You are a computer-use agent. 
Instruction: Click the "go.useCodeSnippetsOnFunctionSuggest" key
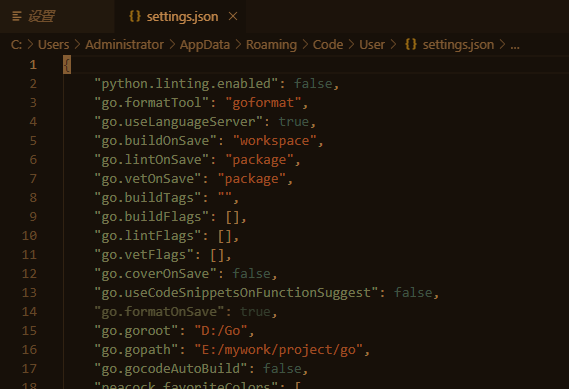click(x=236, y=293)
